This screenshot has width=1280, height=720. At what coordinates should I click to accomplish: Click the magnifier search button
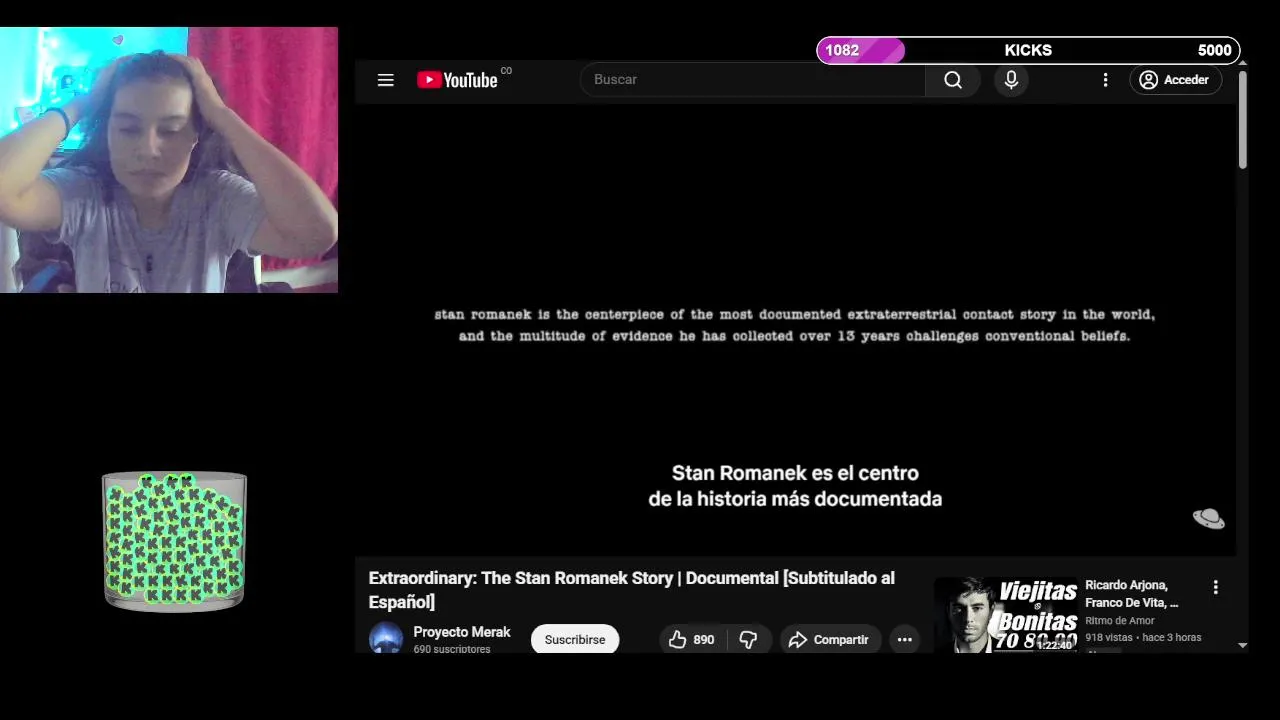click(953, 80)
